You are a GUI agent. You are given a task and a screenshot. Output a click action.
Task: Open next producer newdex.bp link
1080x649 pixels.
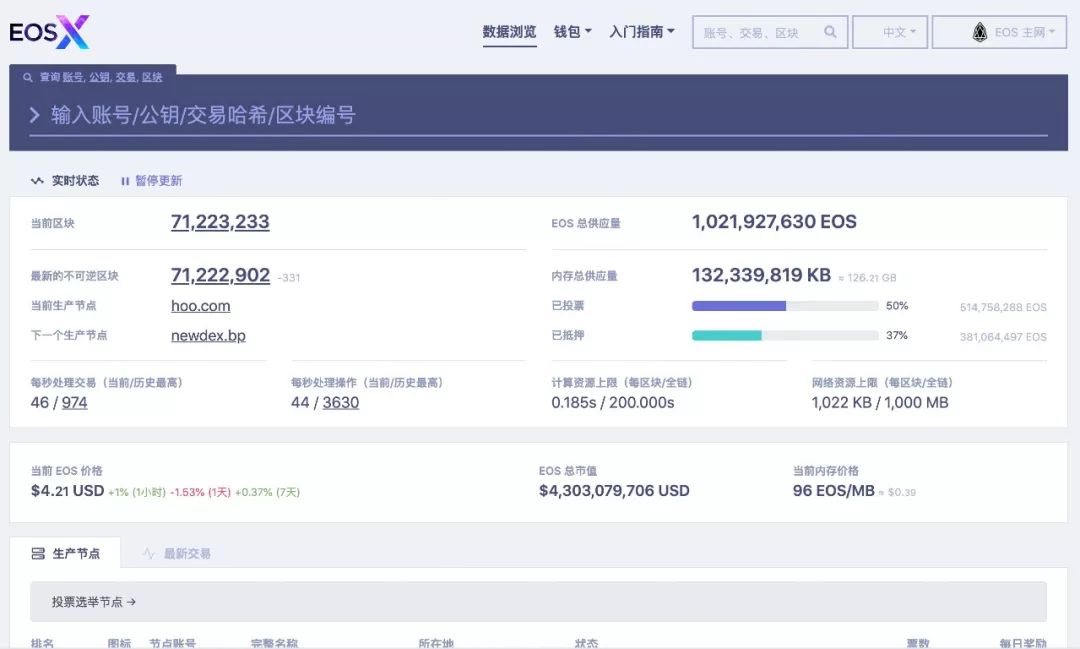(208, 336)
